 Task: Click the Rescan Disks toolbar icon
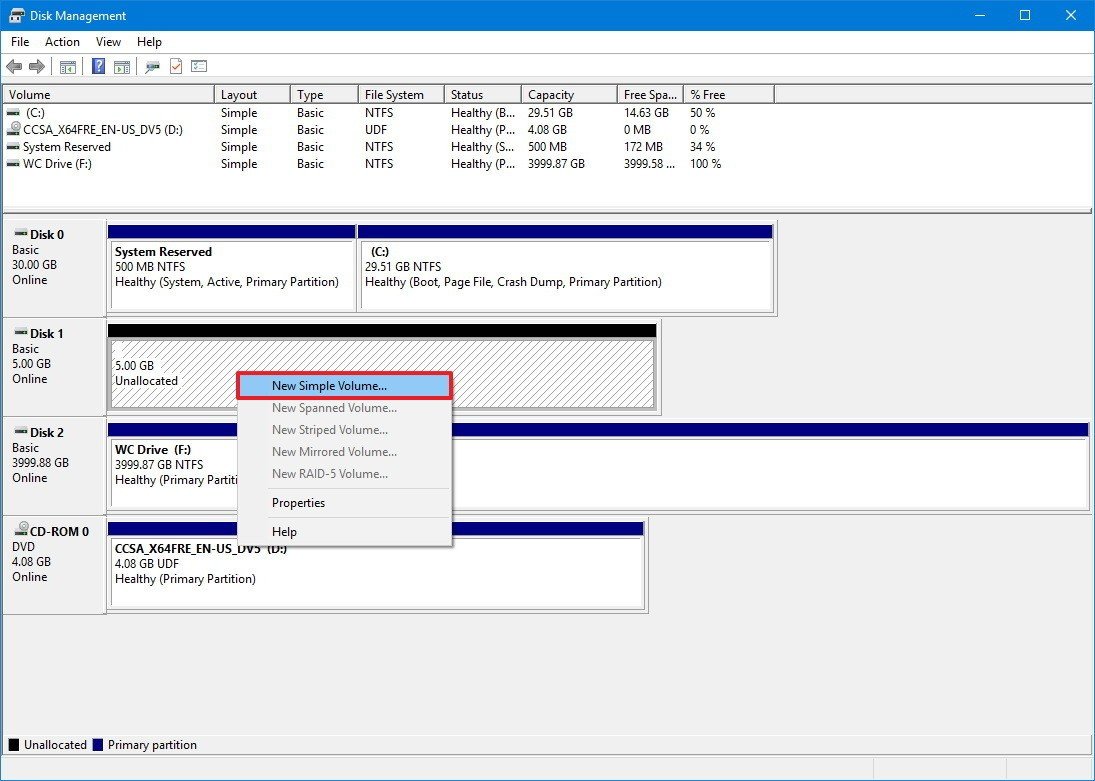click(x=152, y=66)
